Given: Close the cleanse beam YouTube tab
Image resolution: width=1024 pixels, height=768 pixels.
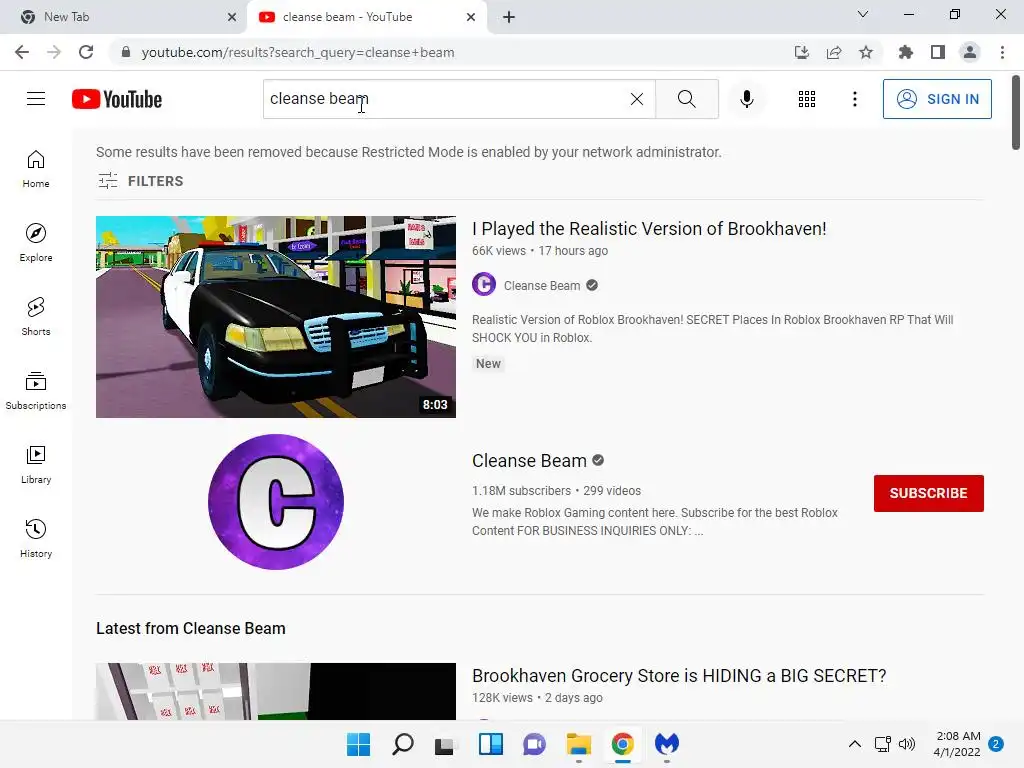Looking at the screenshot, I should coord(471,17).
